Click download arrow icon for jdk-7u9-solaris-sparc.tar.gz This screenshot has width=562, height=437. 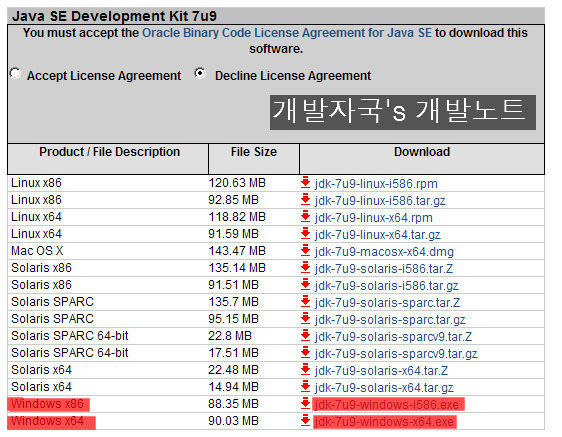pos(305,318)
